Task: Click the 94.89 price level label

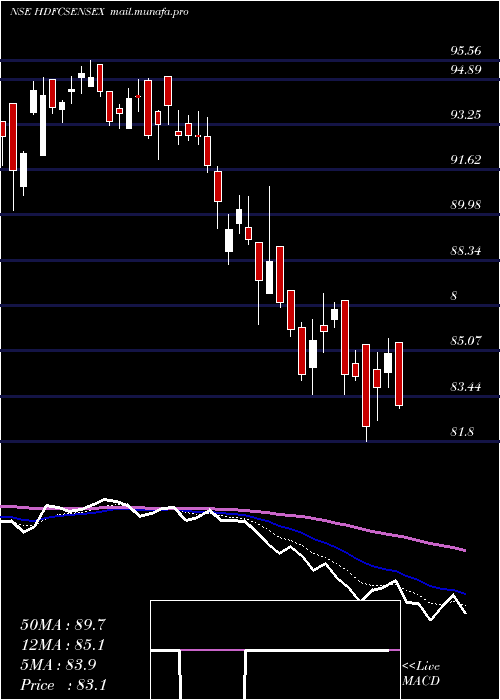Action: point(466,69)
